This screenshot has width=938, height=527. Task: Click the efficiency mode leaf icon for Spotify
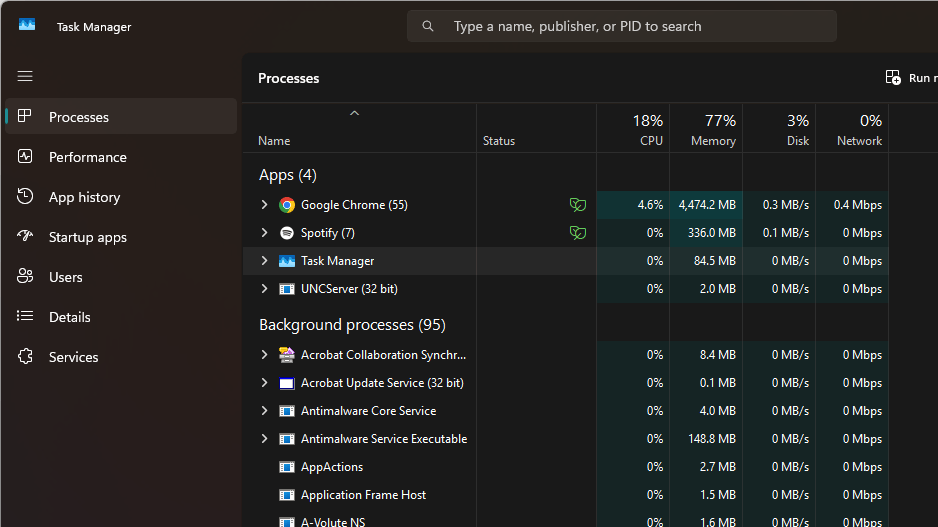pyautogui.click(x=577, y=233)
